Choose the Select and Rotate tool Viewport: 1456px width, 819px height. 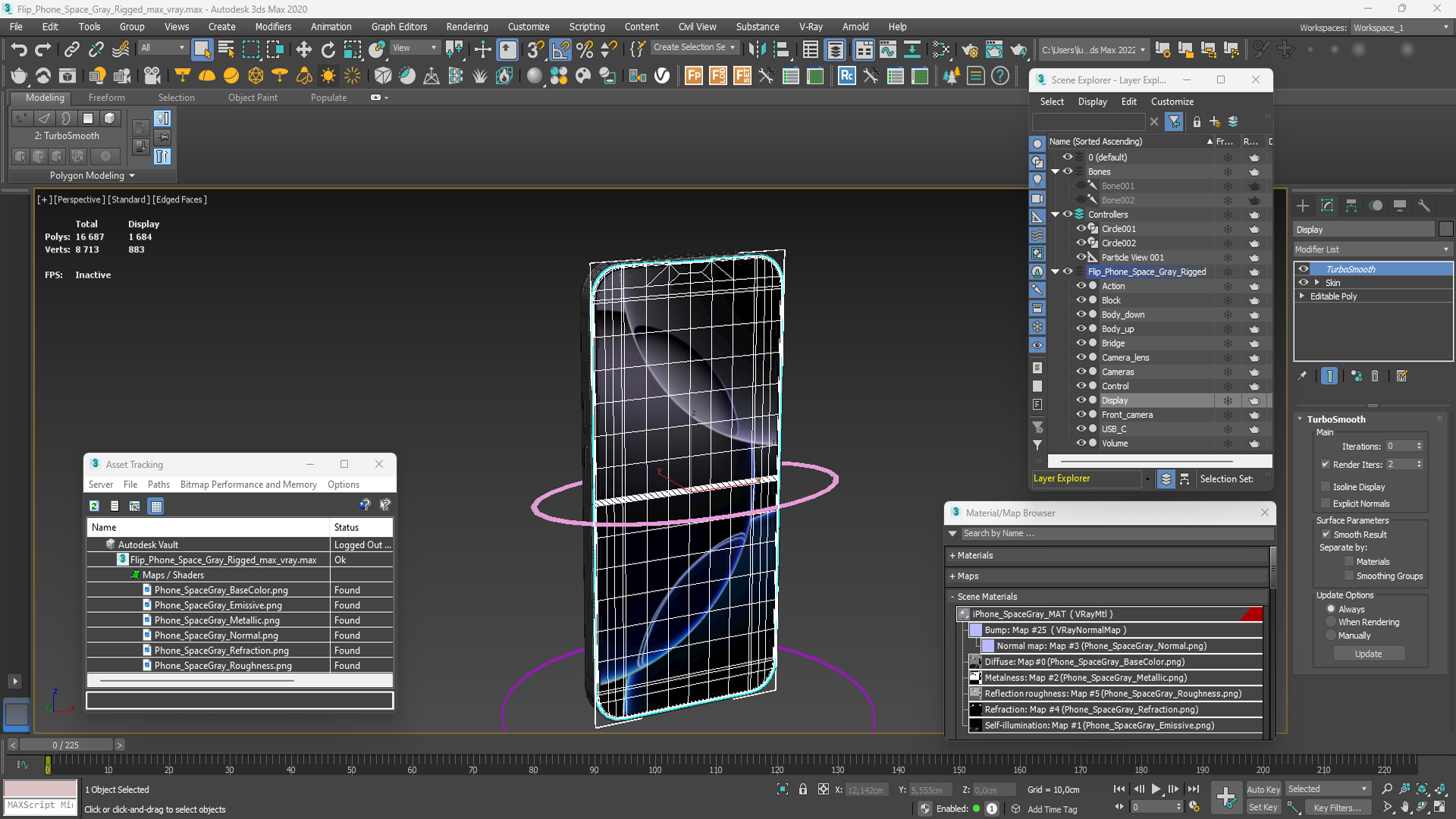tap(328, 50)
